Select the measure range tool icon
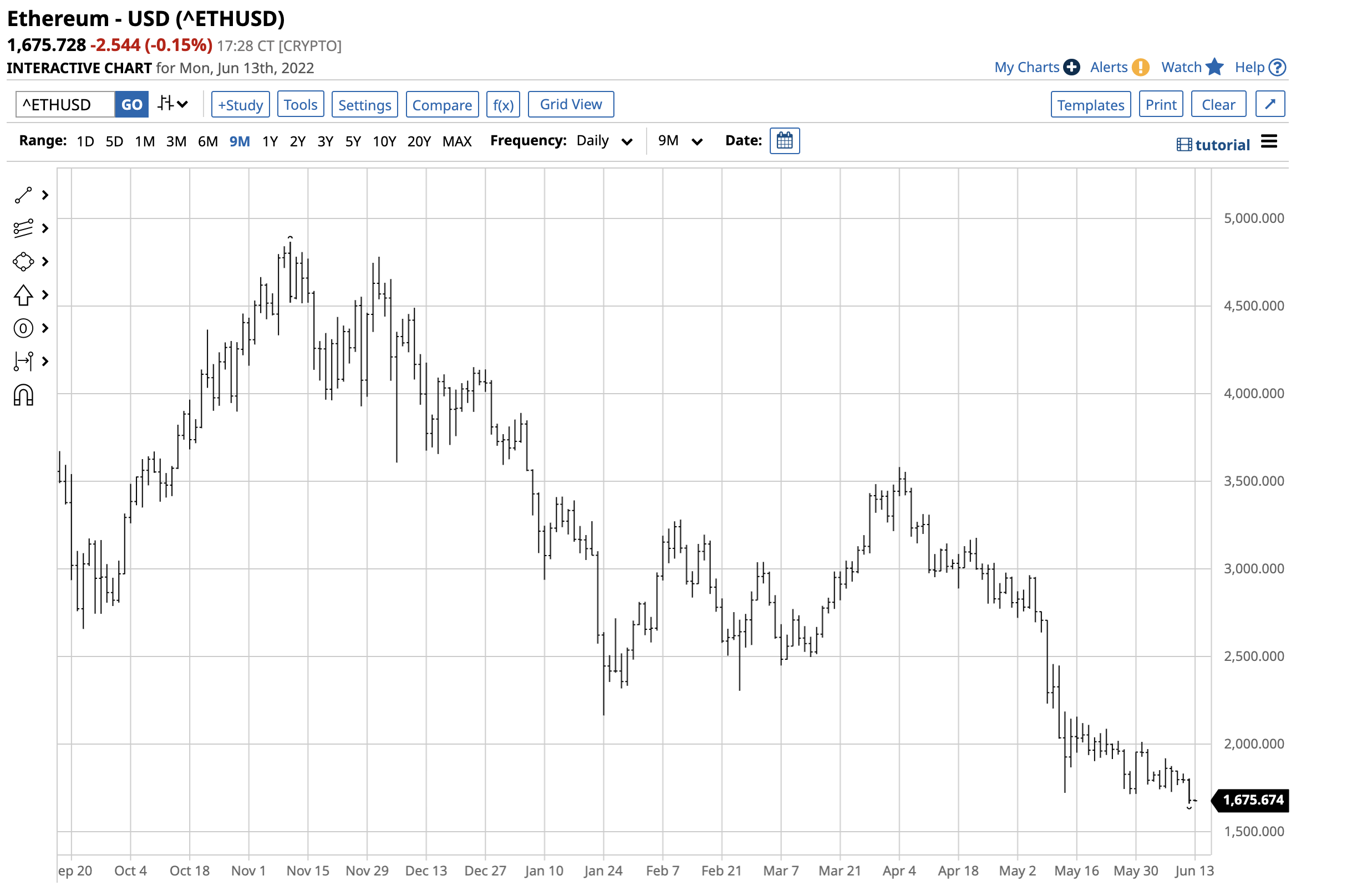The image size is (1352, 896). click(x=23, y=361)
